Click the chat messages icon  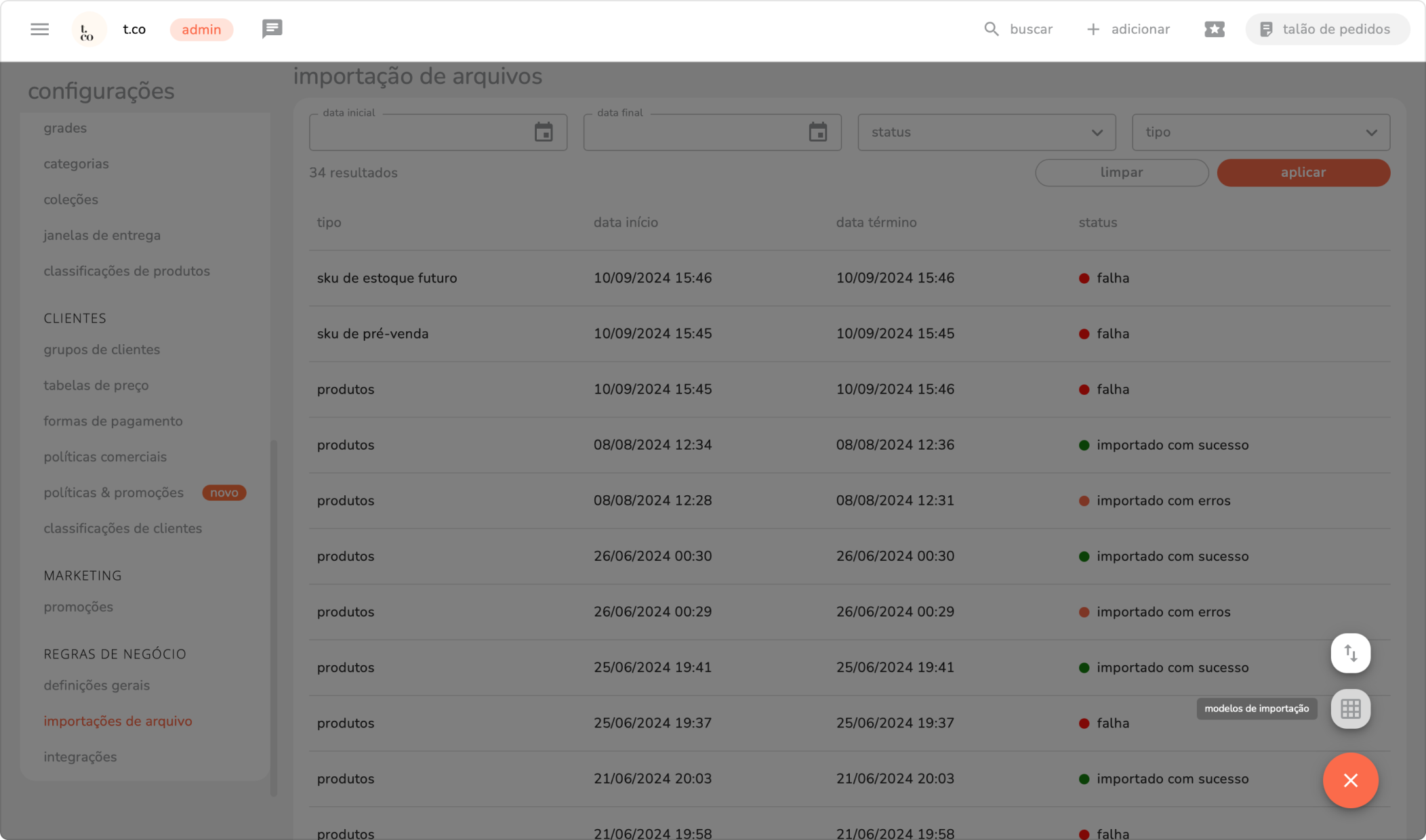(272, 29)
